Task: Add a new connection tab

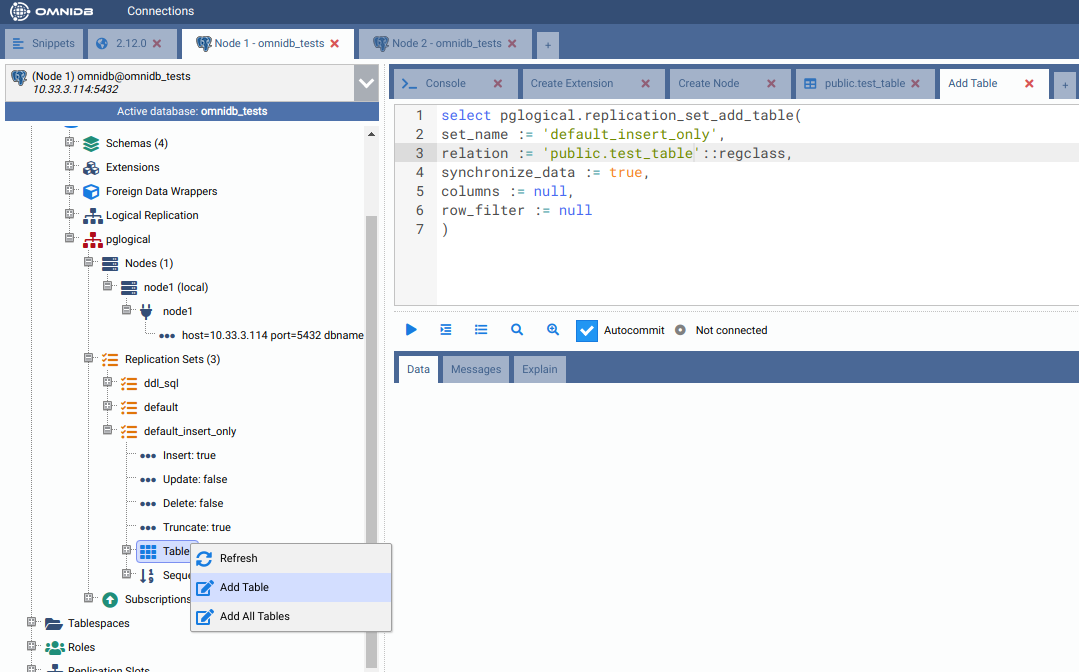Action: pyautogui.click(x=548, y=45)
